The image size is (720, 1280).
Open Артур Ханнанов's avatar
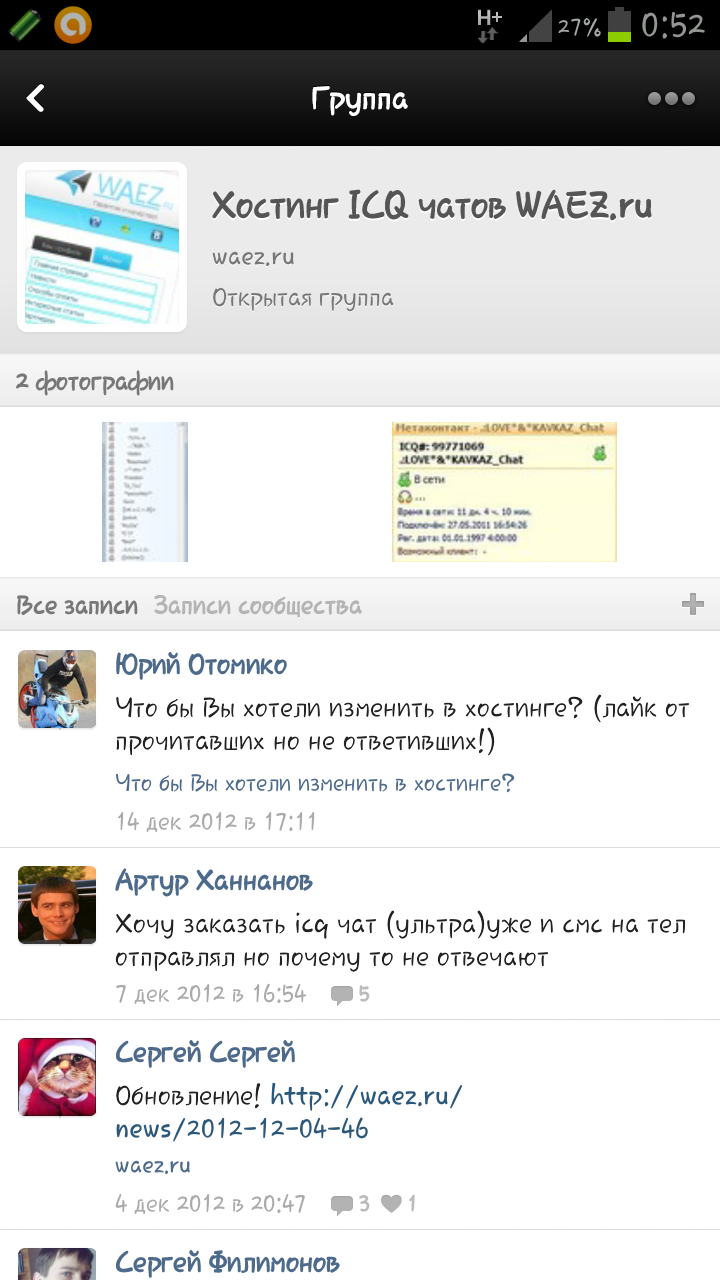(57, 905)
